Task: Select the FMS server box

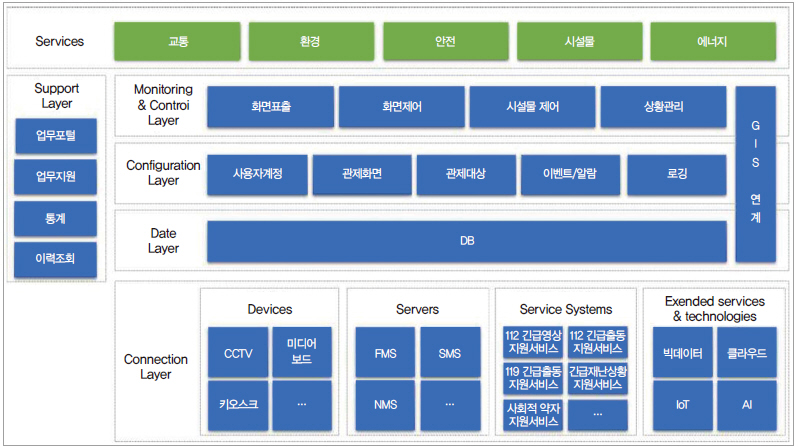Action: (386, 352)
